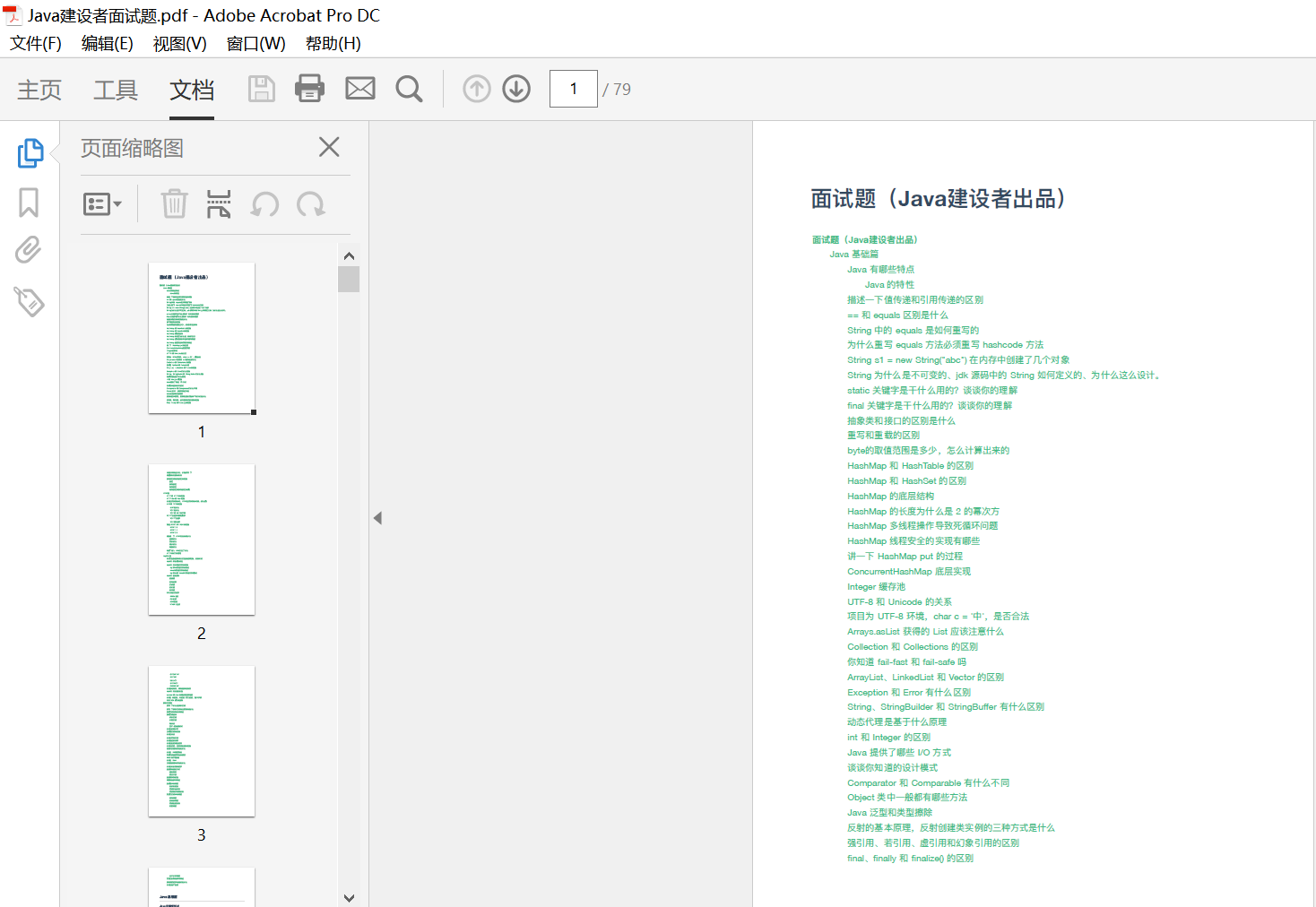
Task: Open the 编辑(E) menu
Action: (108, 43)
